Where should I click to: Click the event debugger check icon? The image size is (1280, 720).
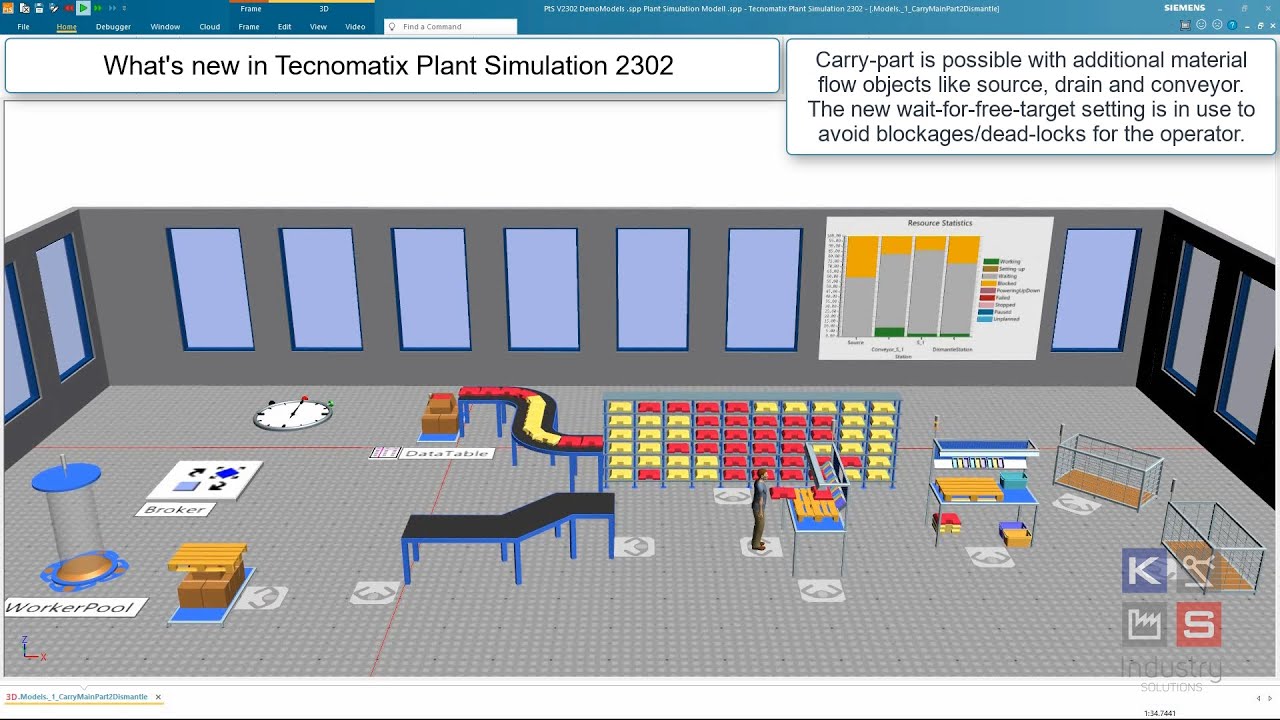(54, 8)
